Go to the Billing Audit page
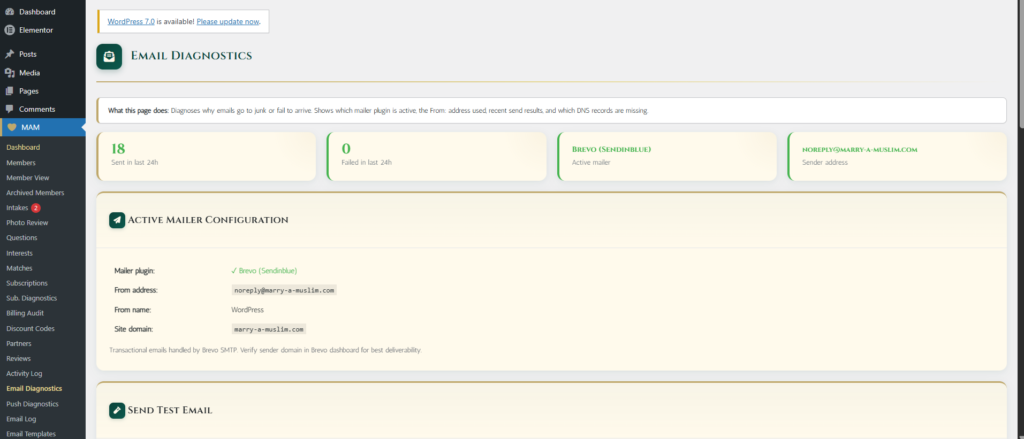 [25, 313]
